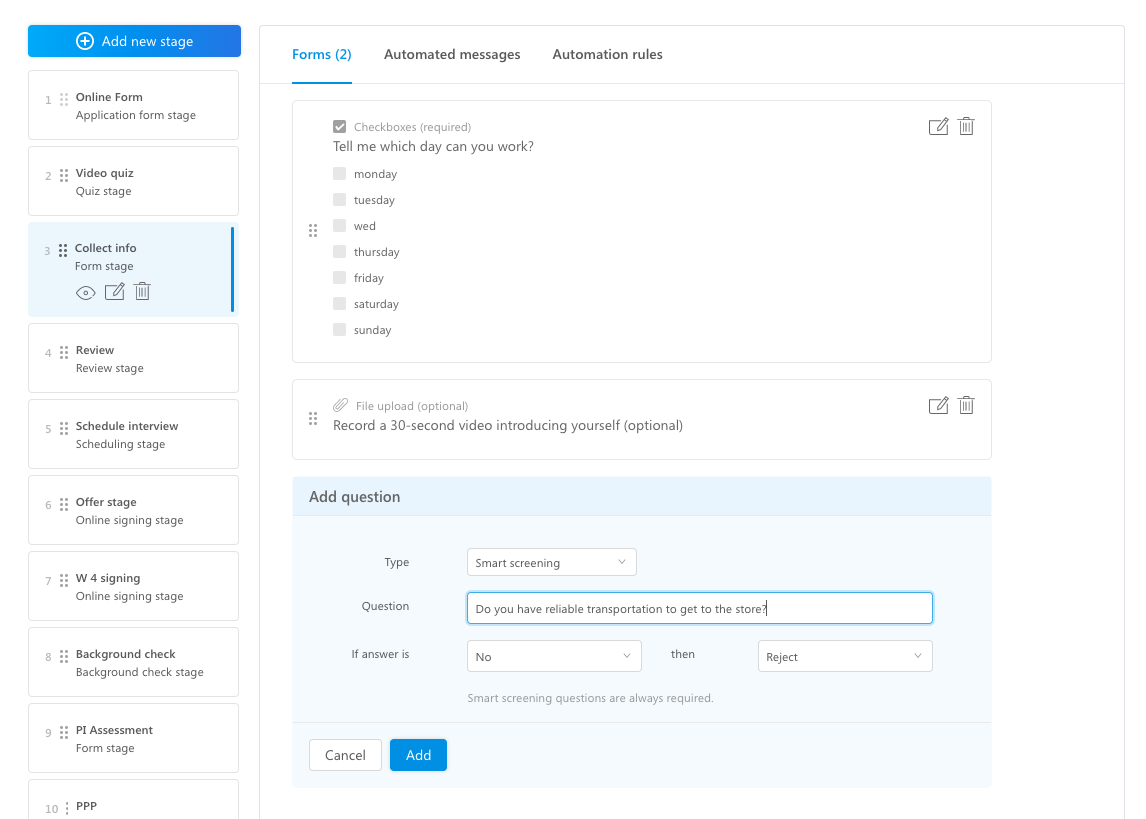Viewport: 1146px width, 819px height.
Task: Click the Add new stage button
Action: [134, 41]
